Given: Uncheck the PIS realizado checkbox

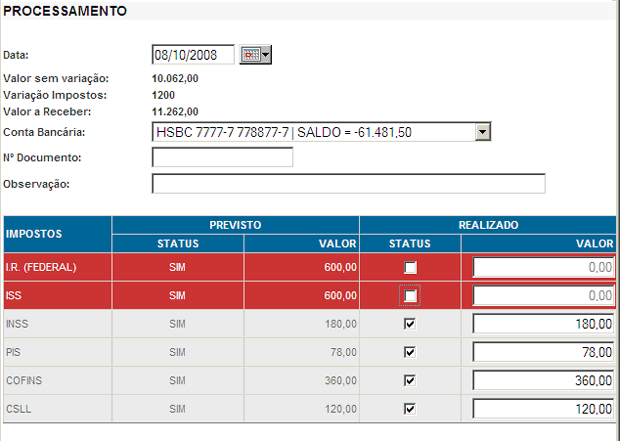Looking at the screenshot, I should [x=410, y=352].
